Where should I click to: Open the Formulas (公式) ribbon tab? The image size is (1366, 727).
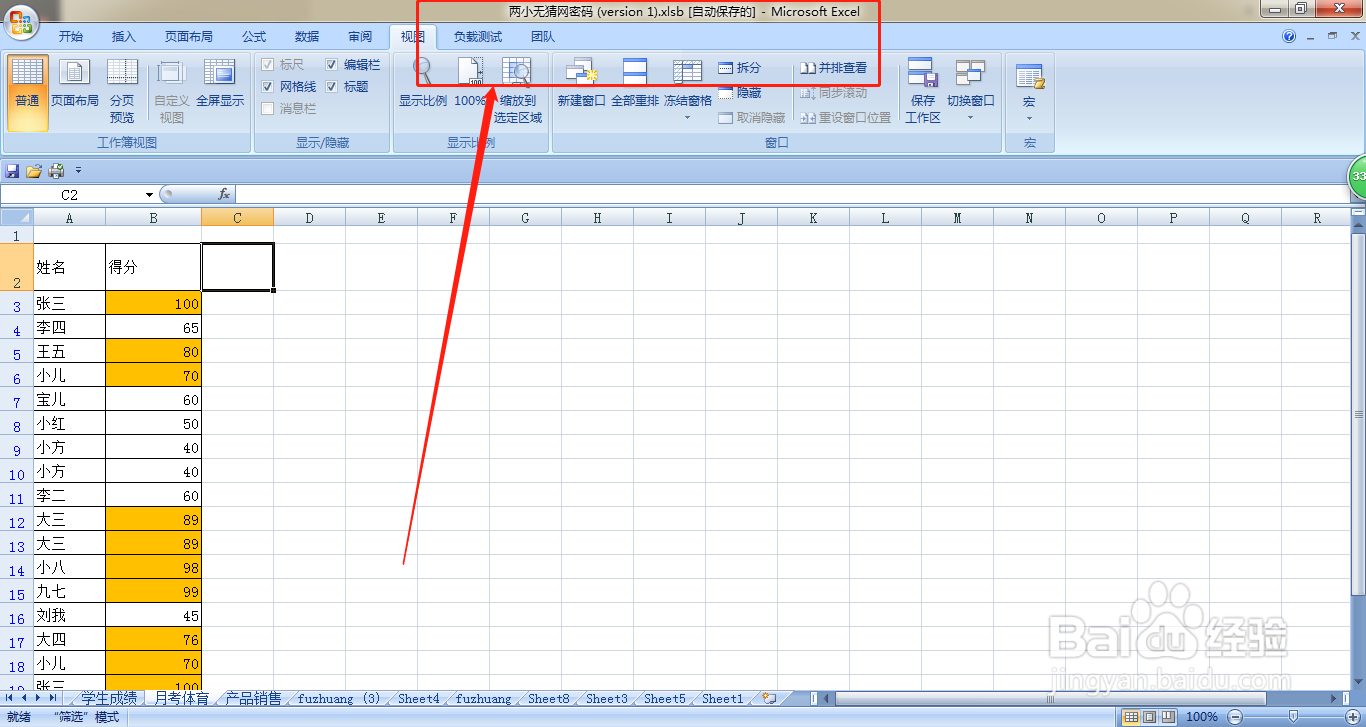point(254,37)
